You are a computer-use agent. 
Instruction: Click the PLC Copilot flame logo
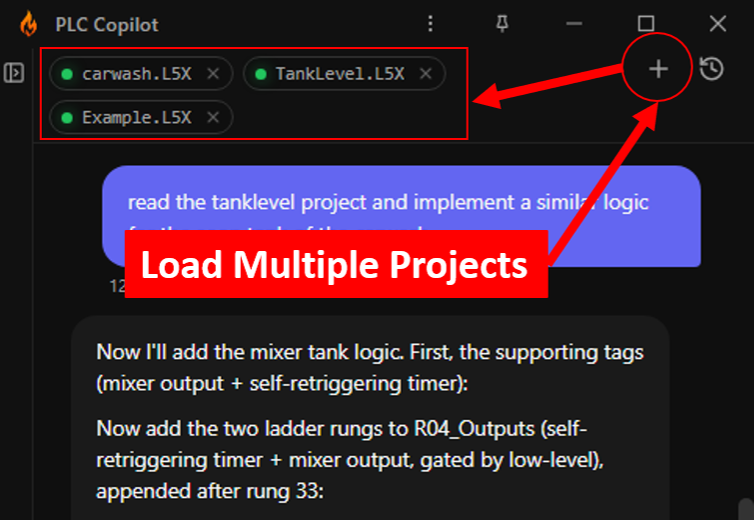[29, 24]
